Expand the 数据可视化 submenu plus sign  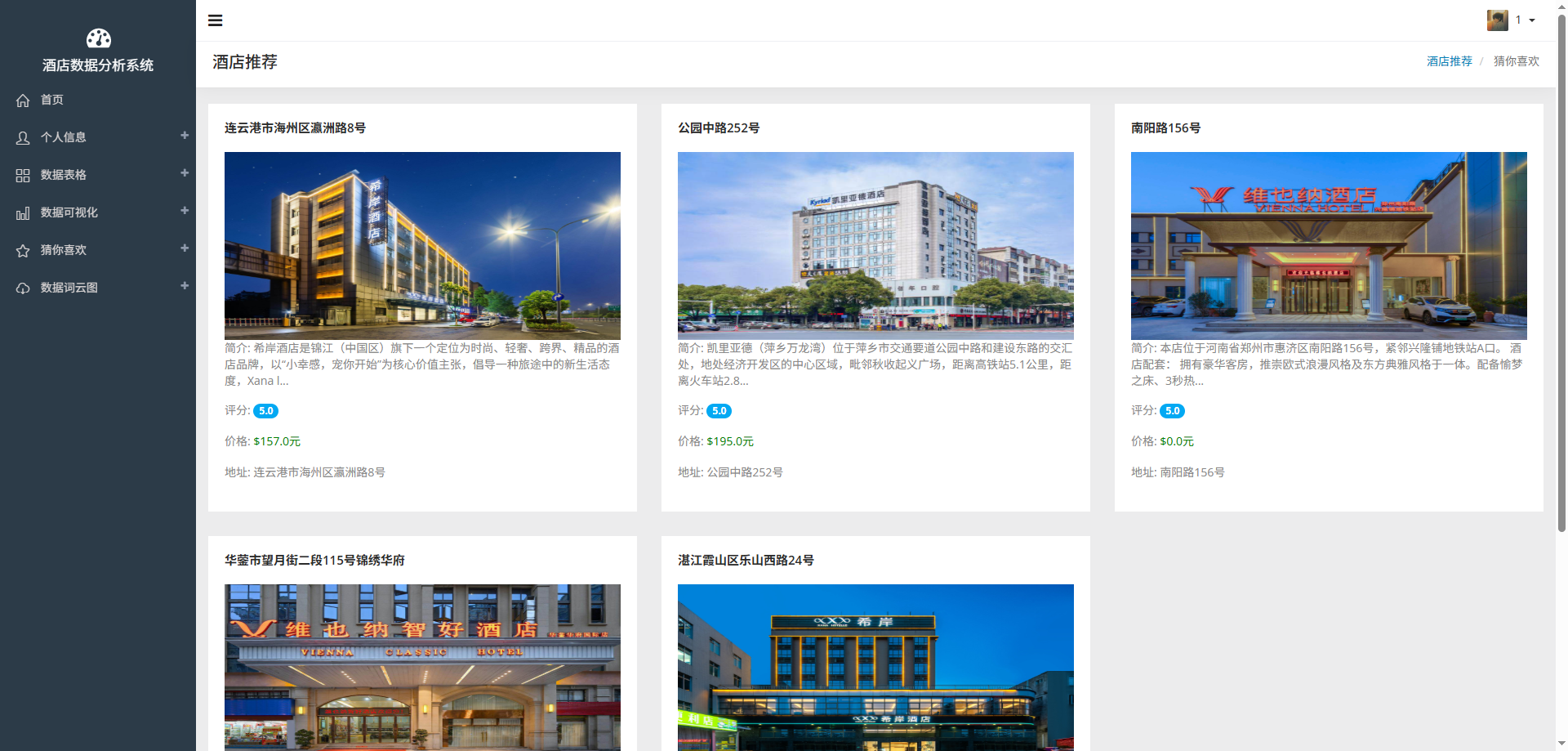click(x=185, y=211)
